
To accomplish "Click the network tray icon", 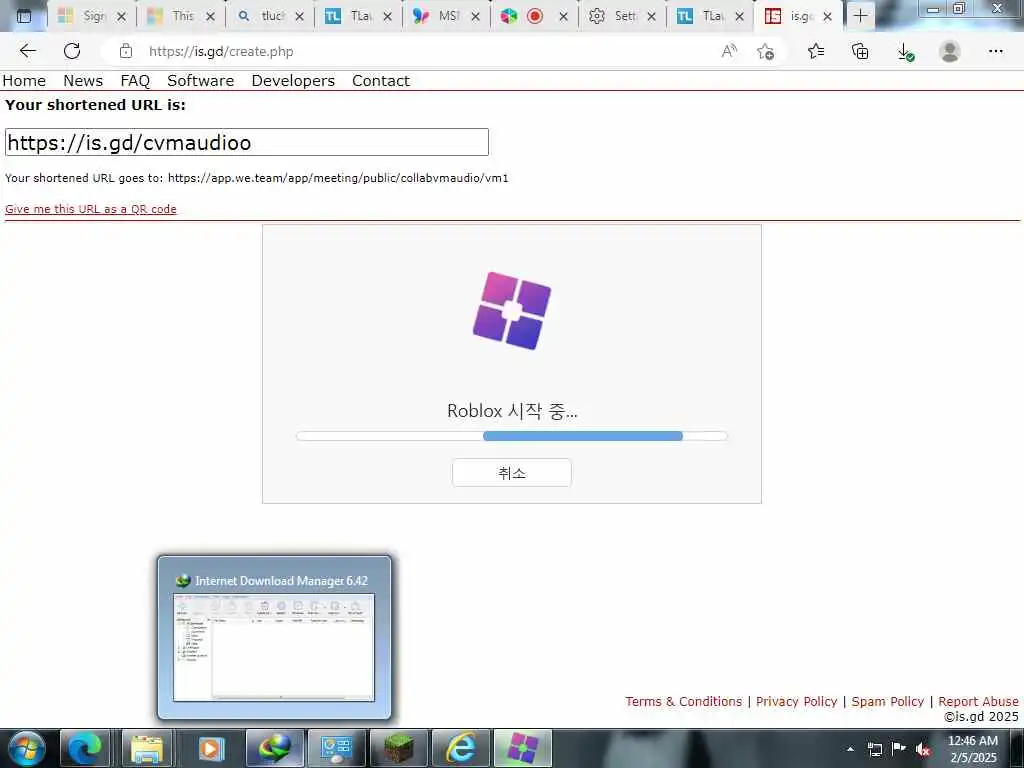I will coord(874,749).
